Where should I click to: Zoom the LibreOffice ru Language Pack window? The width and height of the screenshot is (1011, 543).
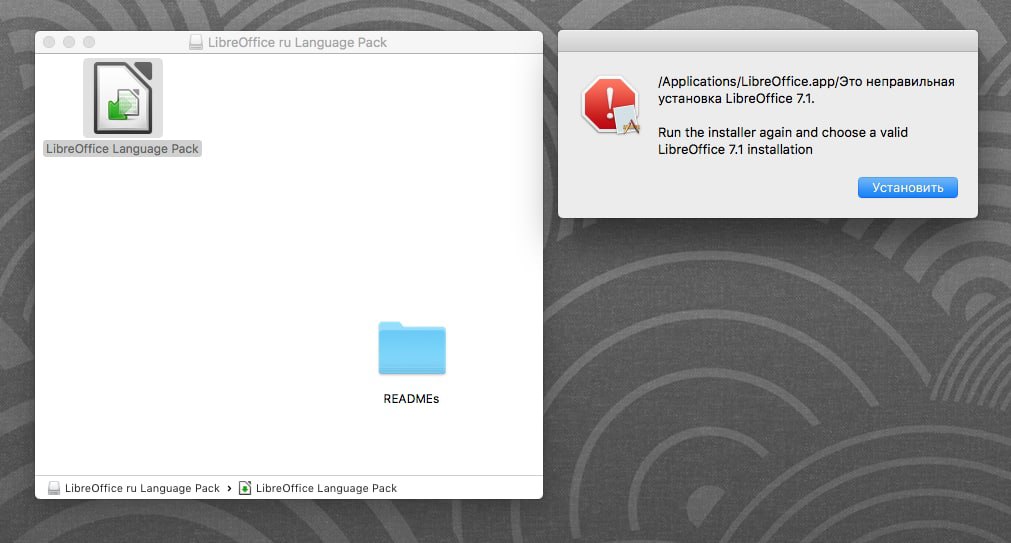89,42
